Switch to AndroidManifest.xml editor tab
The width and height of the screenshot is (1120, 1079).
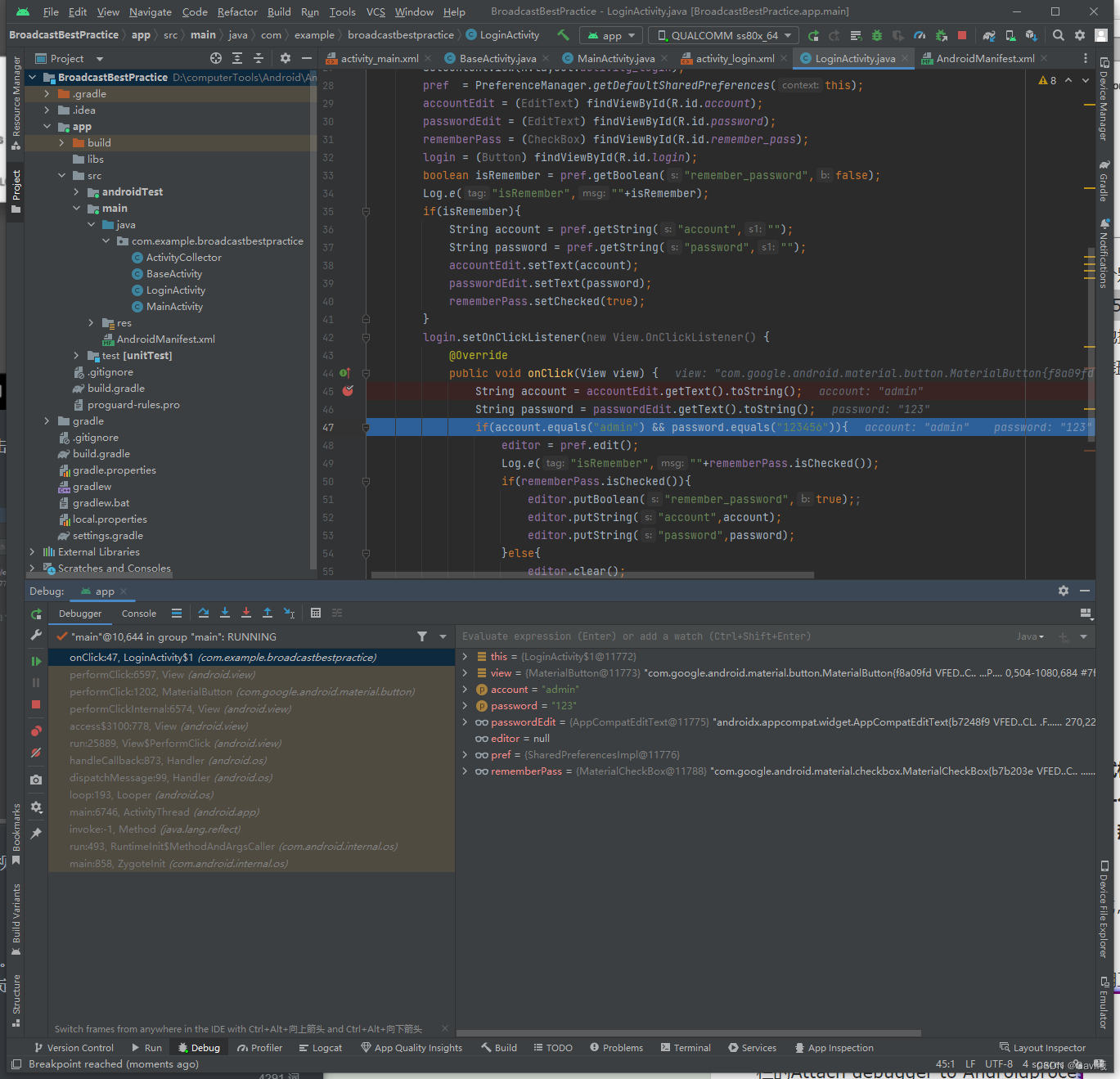coord(985,58)
